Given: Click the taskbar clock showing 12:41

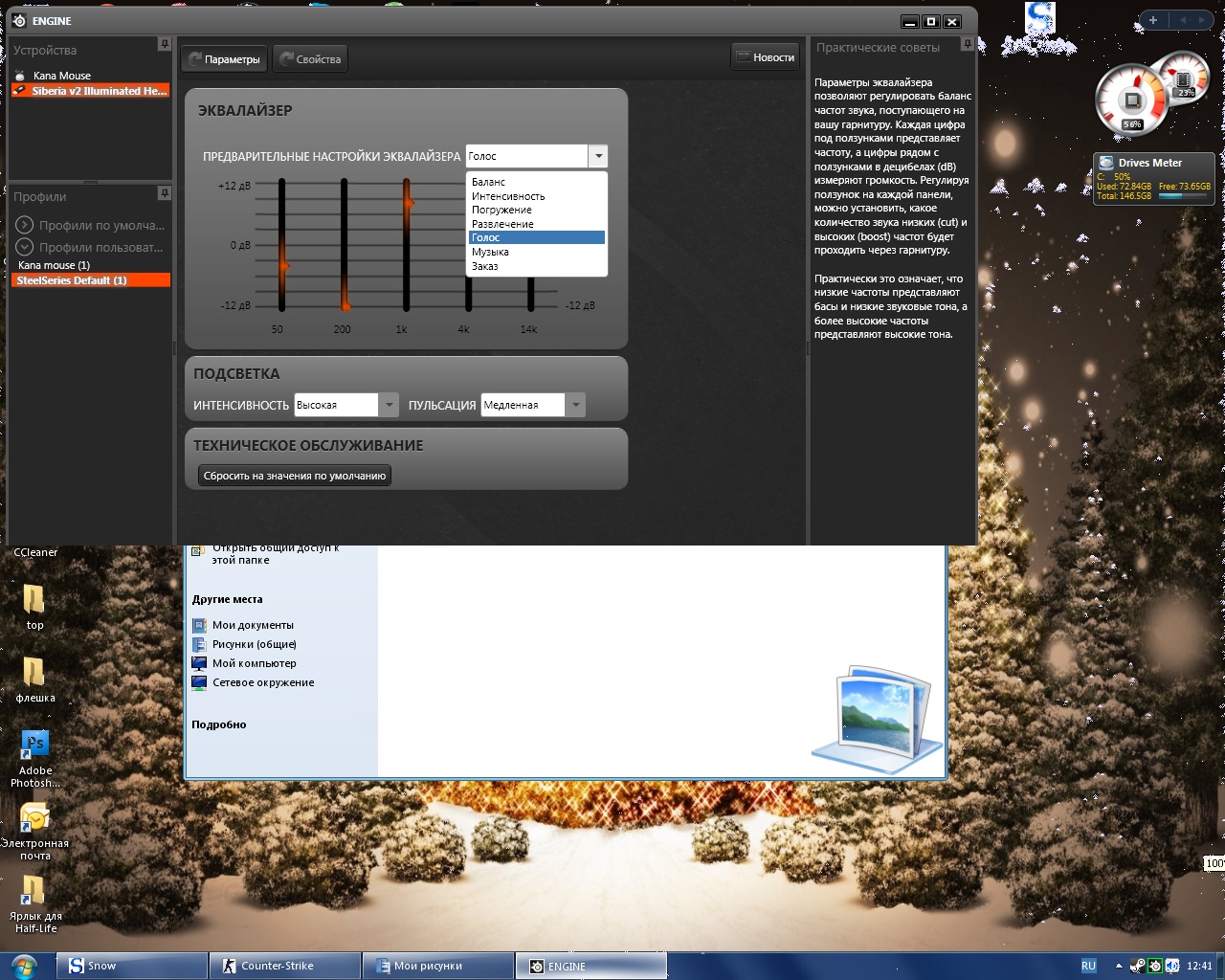Looking at the screenshot, I should tap(1199, 966).
